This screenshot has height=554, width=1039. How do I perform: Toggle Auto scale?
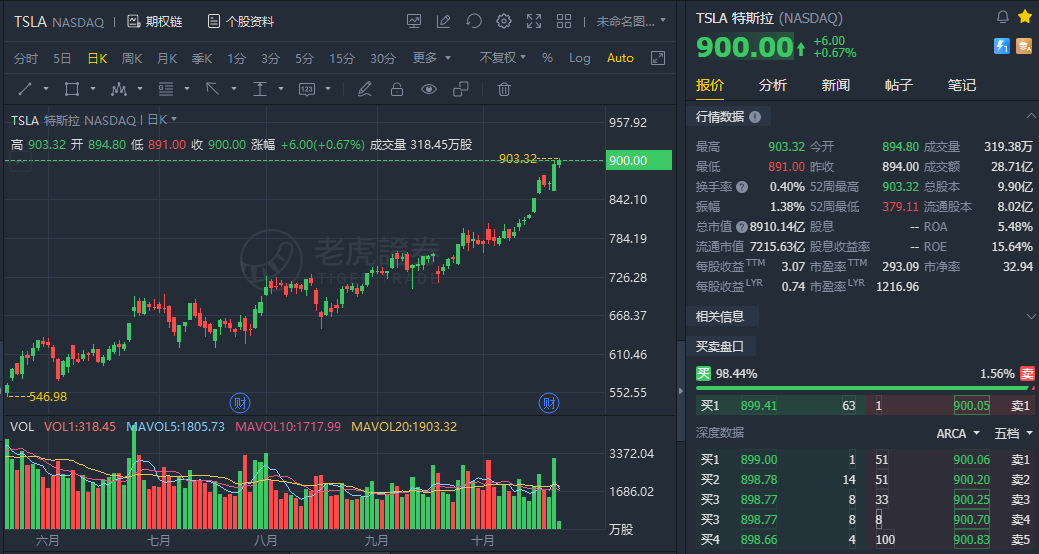click(x=620, y=58)
